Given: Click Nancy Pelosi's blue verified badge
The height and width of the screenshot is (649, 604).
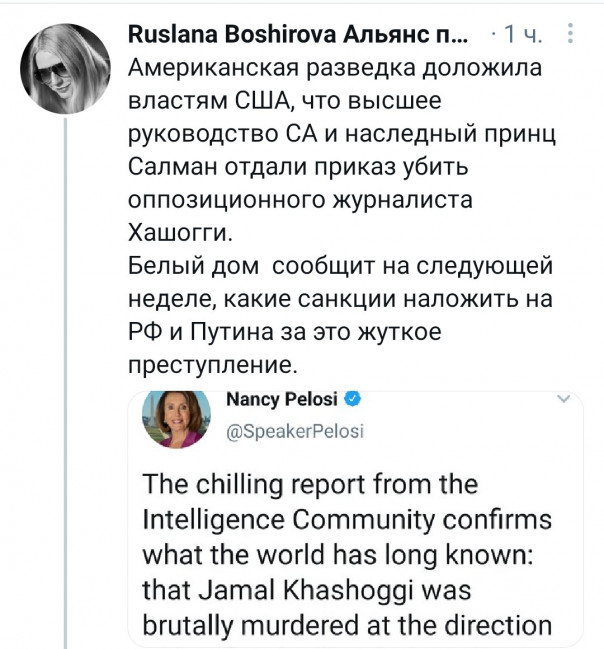Looking at the screenshot, I should (x=354, y=401).
